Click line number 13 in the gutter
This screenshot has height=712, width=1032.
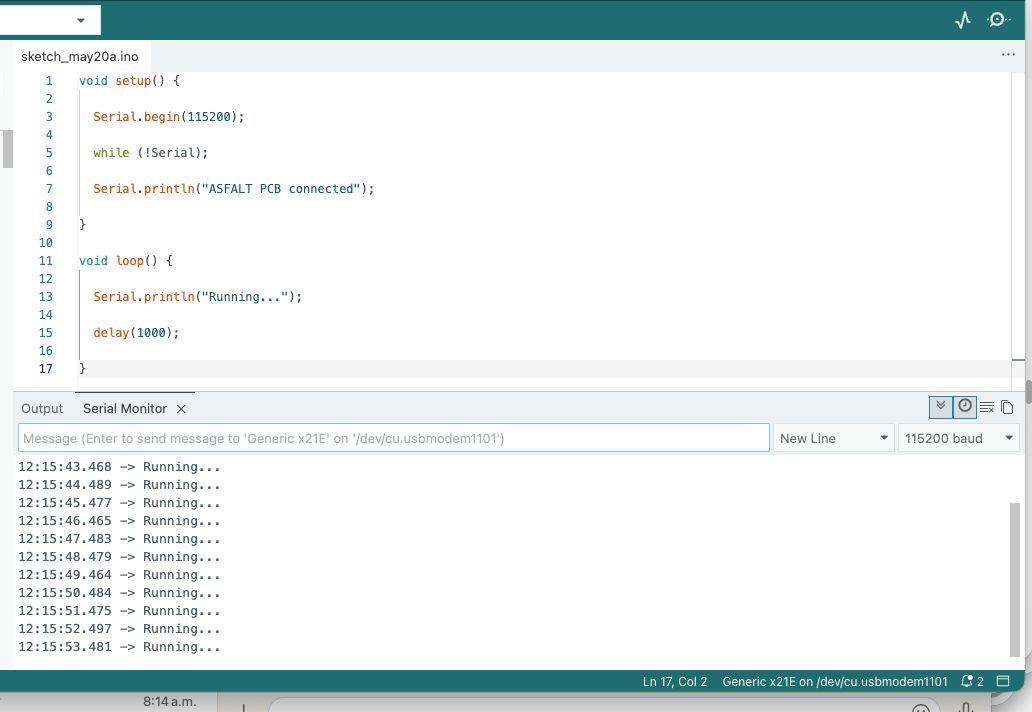45,297
